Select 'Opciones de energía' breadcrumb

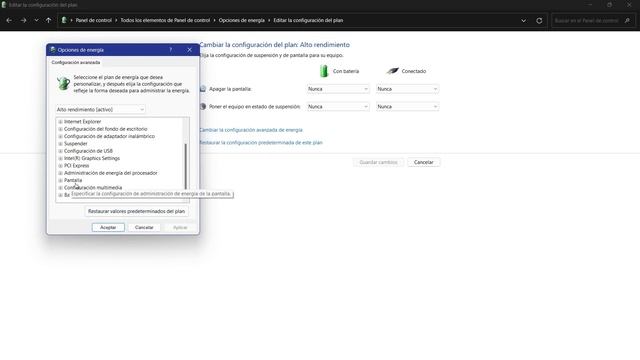[x=242, y=20]
